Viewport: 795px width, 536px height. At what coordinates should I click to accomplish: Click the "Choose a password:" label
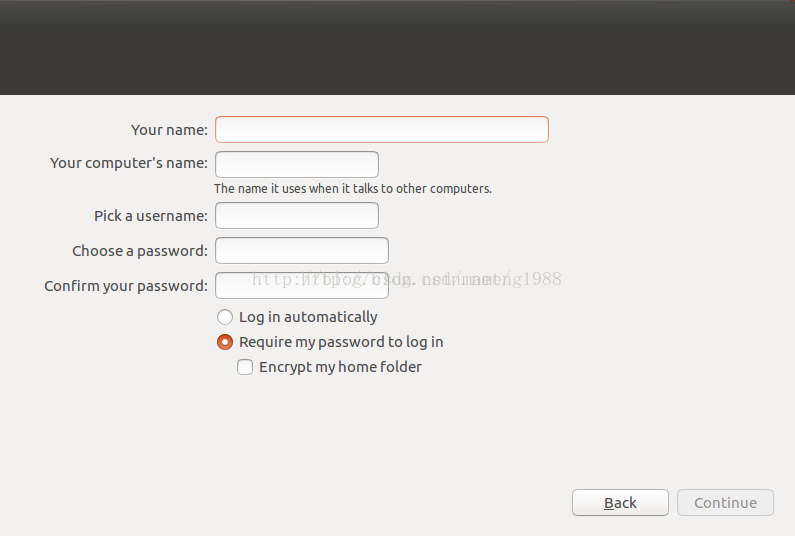pyautogui.click(x=140, y=251)
